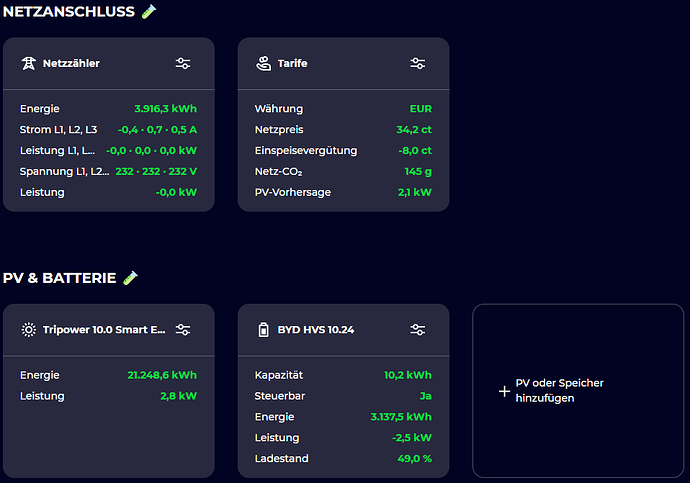The image size is (690, 483).
Task: Select the Tripower 10.0 Smart E... title
Action: click(104, 330)
